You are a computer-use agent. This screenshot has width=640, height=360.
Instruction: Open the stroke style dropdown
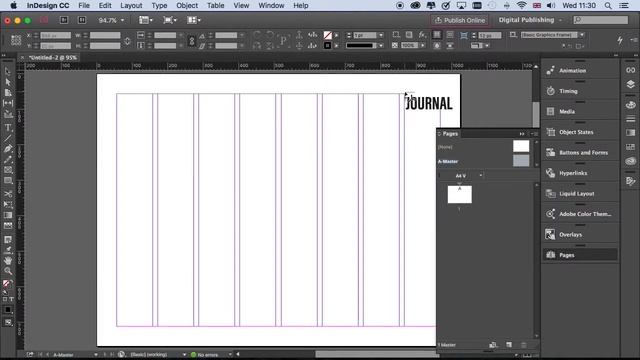(x=381, y=45)
